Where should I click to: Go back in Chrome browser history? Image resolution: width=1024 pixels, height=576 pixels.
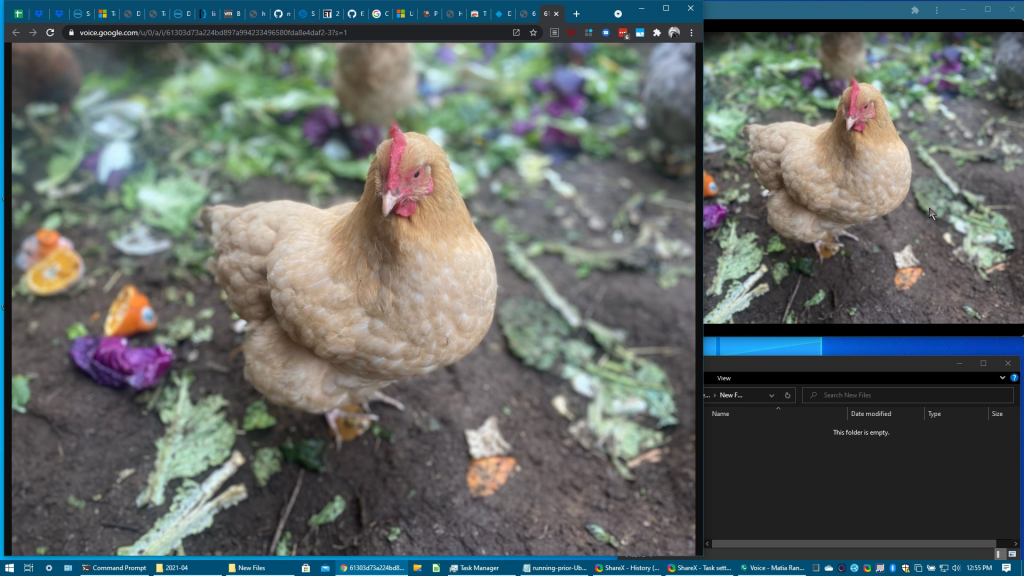click(16, 32)
